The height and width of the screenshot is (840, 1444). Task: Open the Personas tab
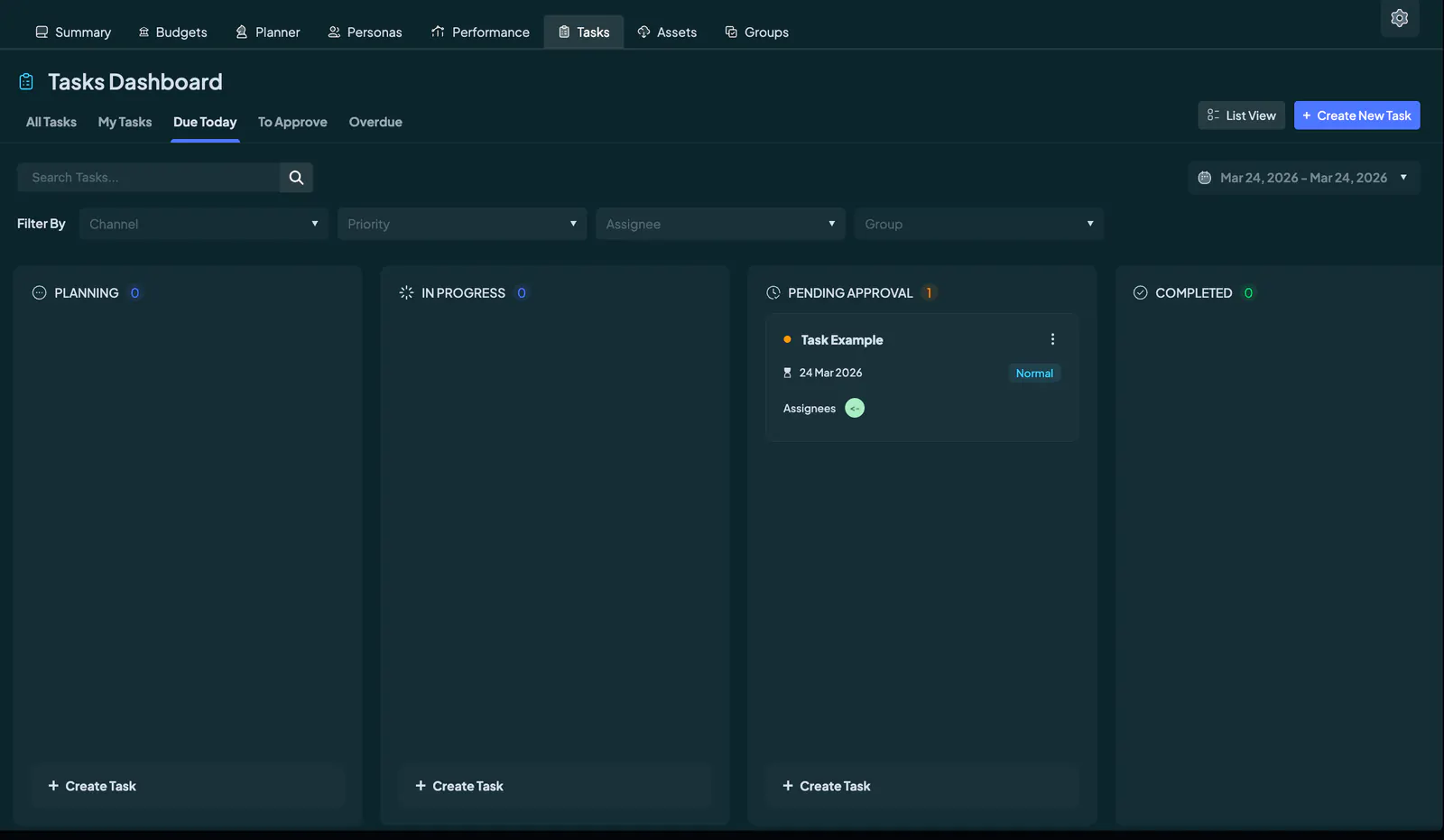coord(365,32)
